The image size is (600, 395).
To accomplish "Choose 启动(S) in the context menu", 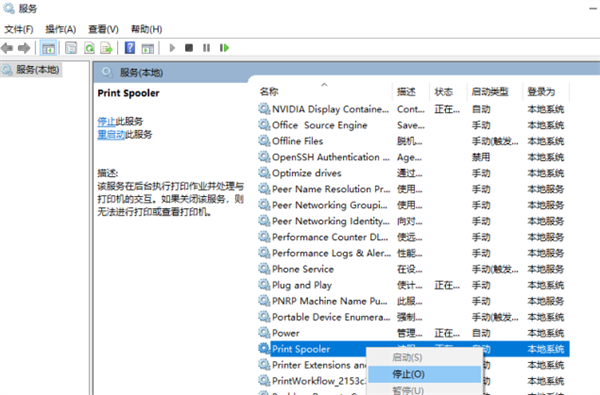I will pos(424,358).
